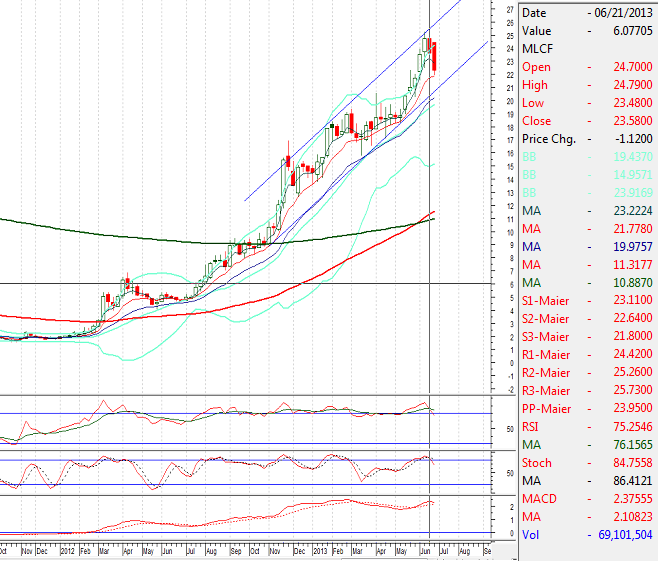Click the Value row showing 6.07705

[x=587, y=31]
